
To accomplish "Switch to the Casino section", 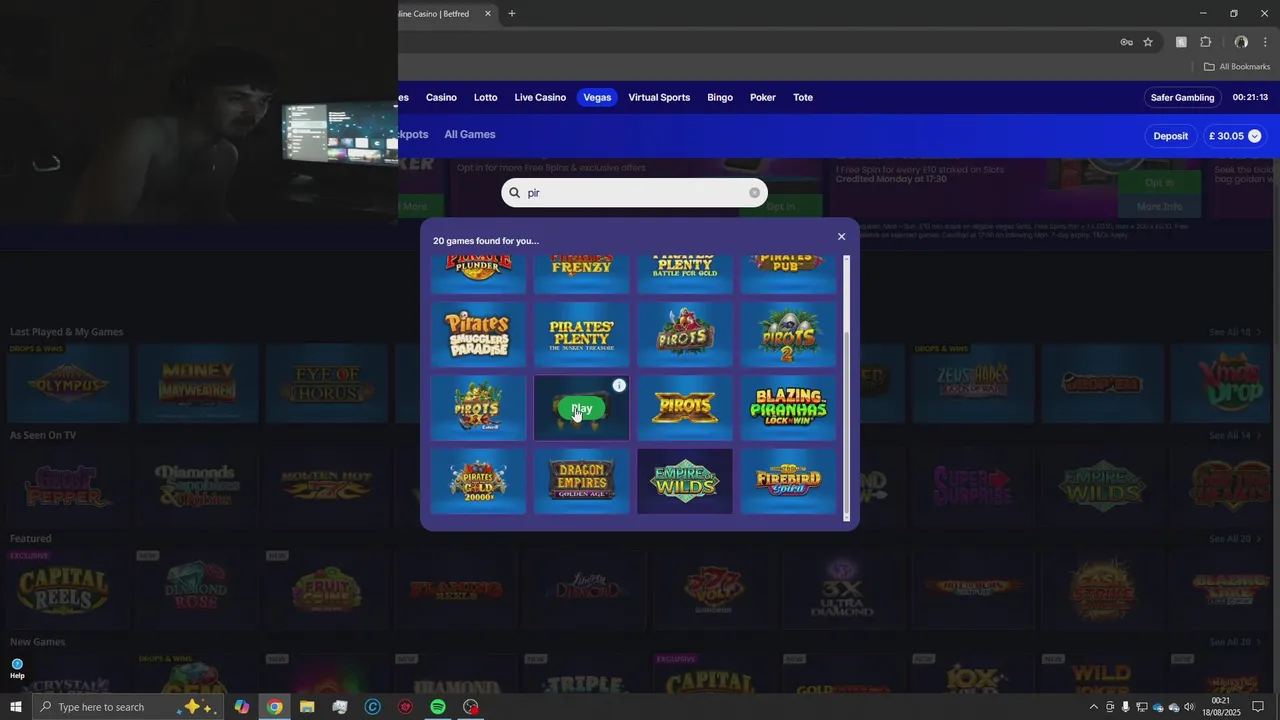I will (441, 97).
